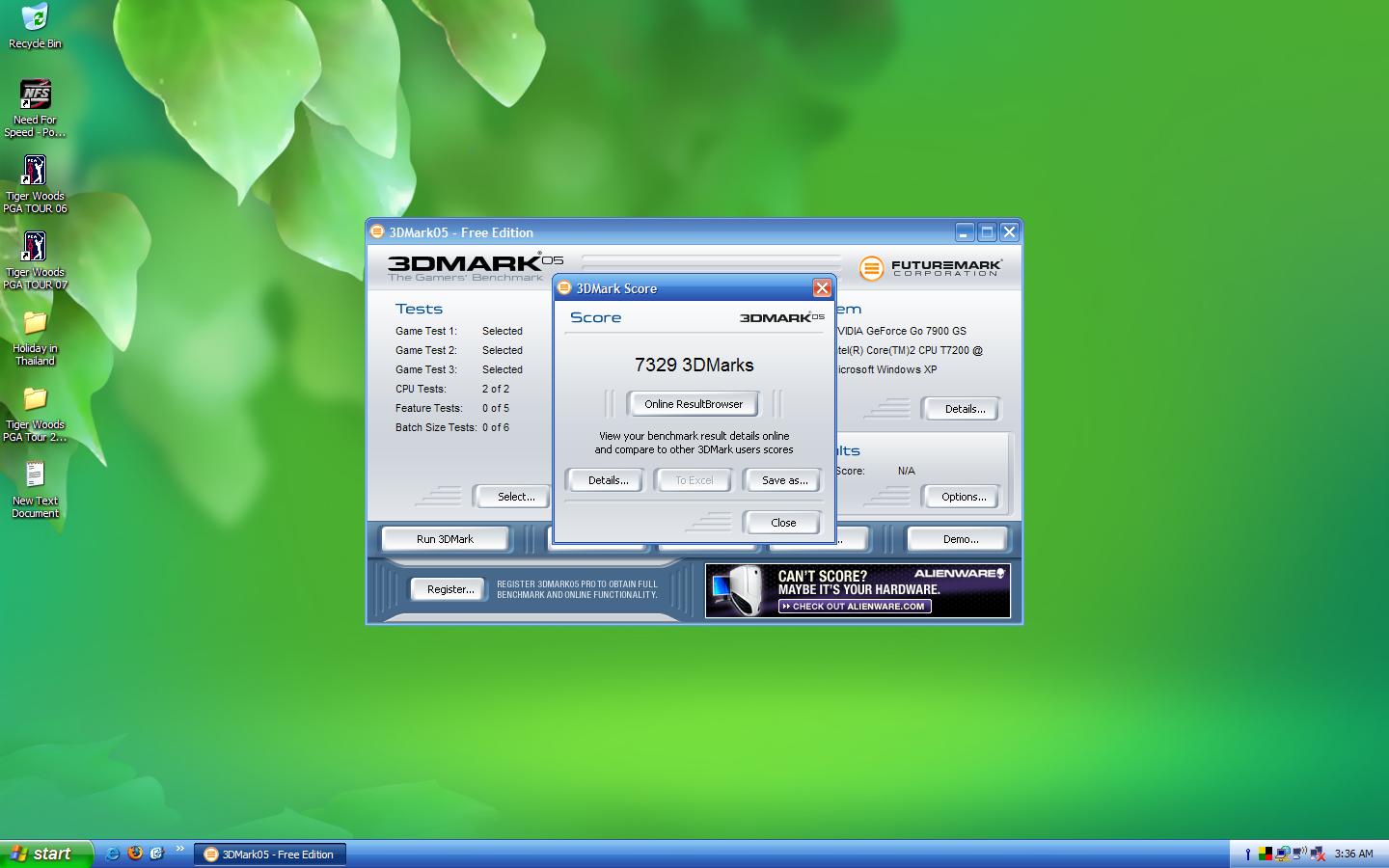1389x868 pixels.
Task: Click the blue key tray icon
Action: pos(1248,854)
